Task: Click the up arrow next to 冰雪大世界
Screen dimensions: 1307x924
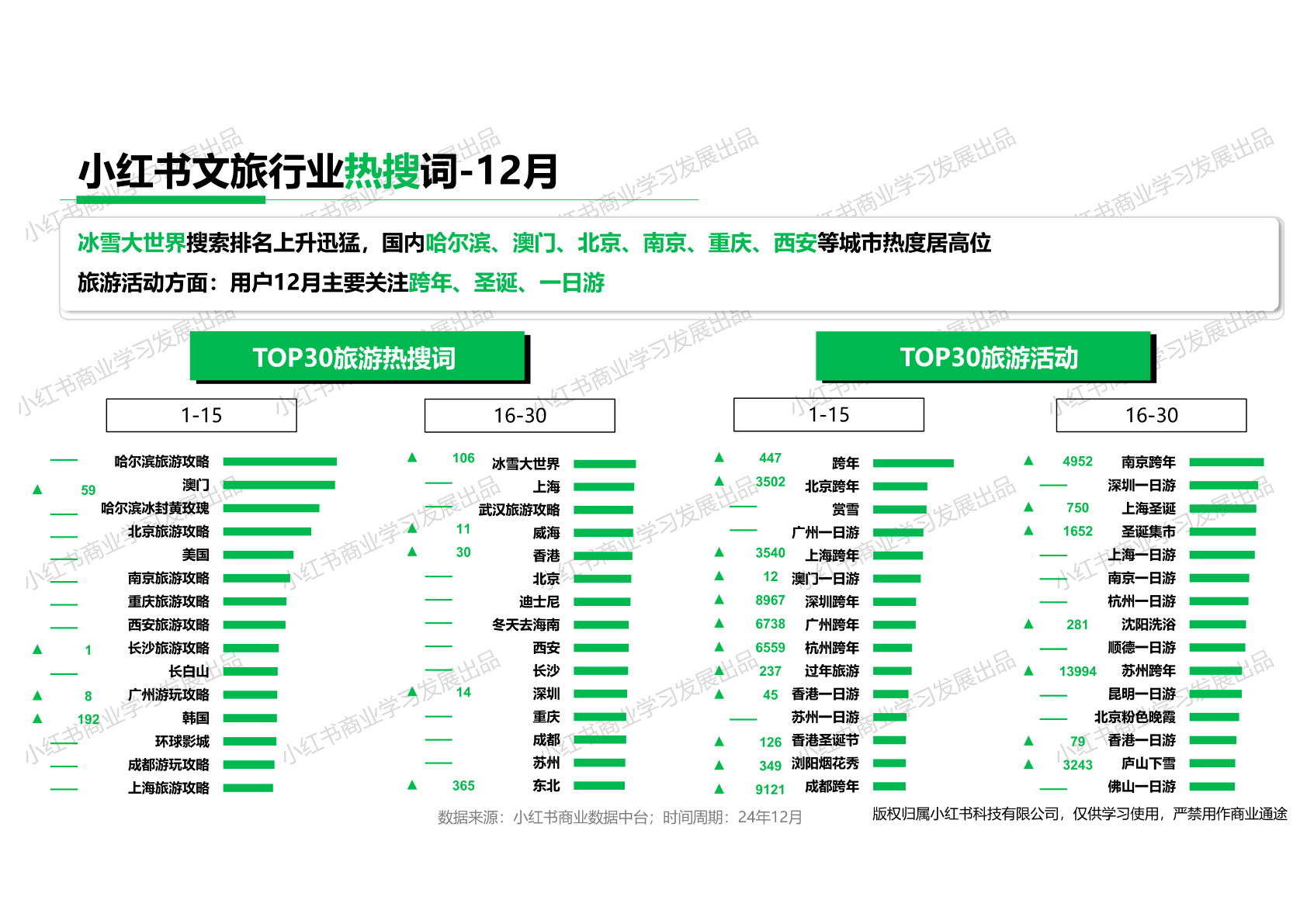Action: (412, 458)
